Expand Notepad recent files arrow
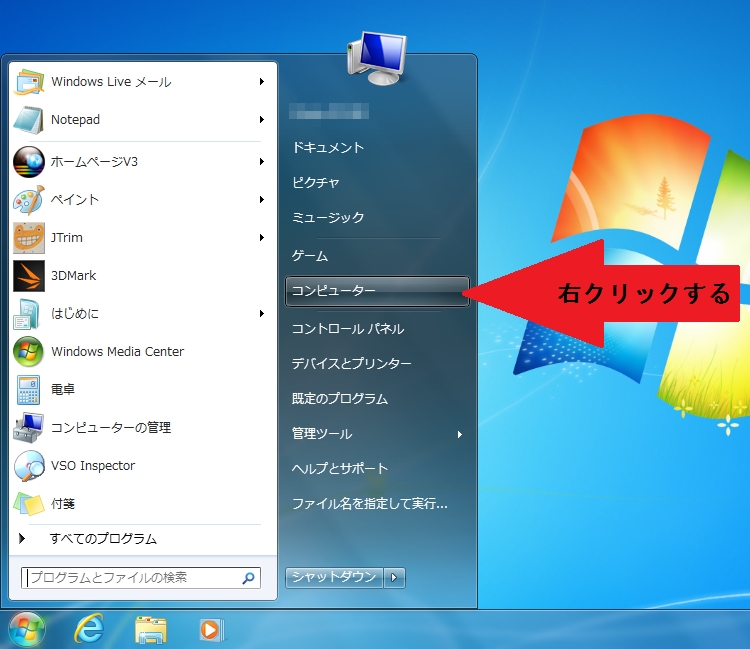This screenshot has width=750, height=649. point(262,120)
